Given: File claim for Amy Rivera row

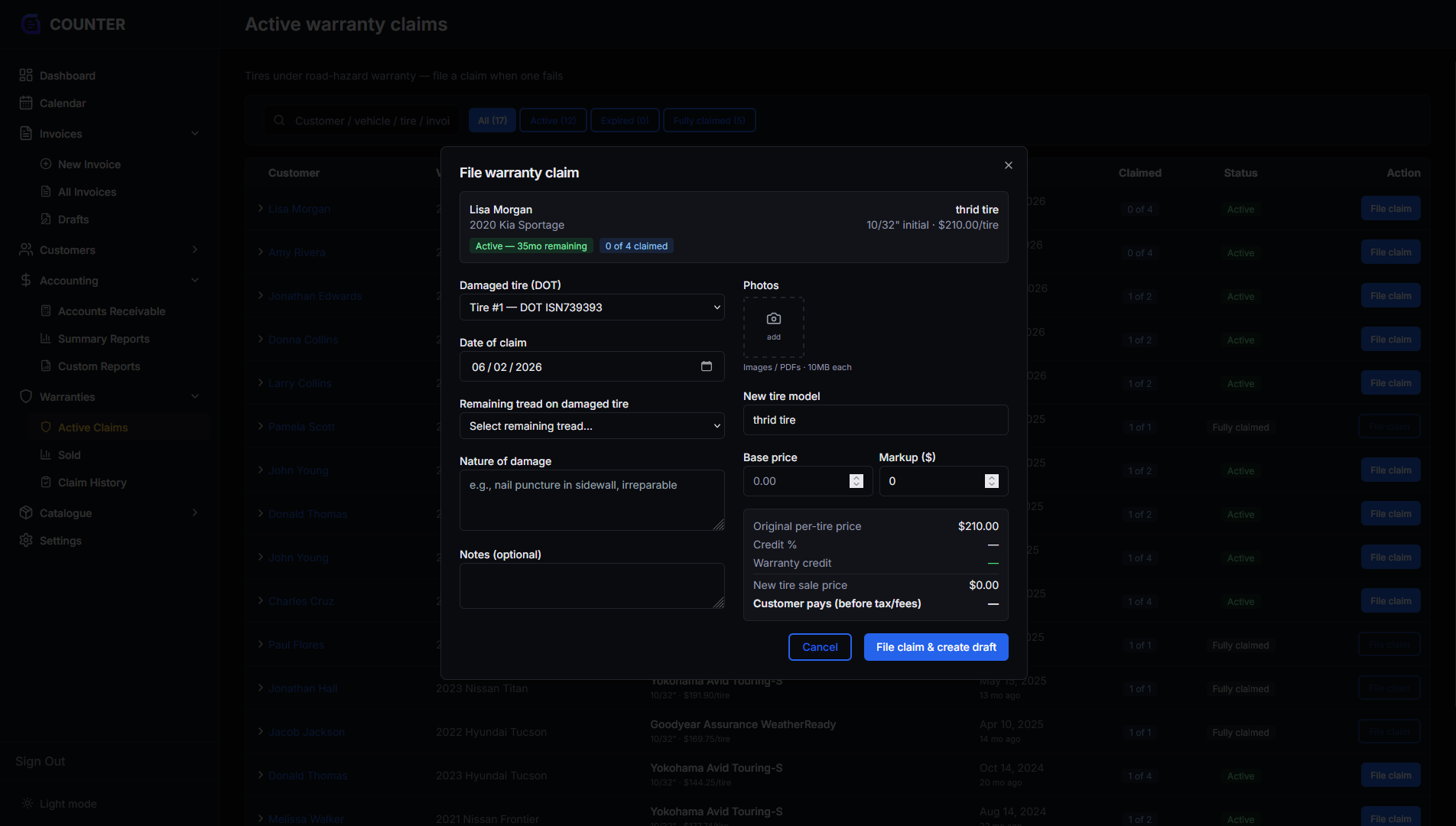Looking at the screenshot, I should [1390, 252].
